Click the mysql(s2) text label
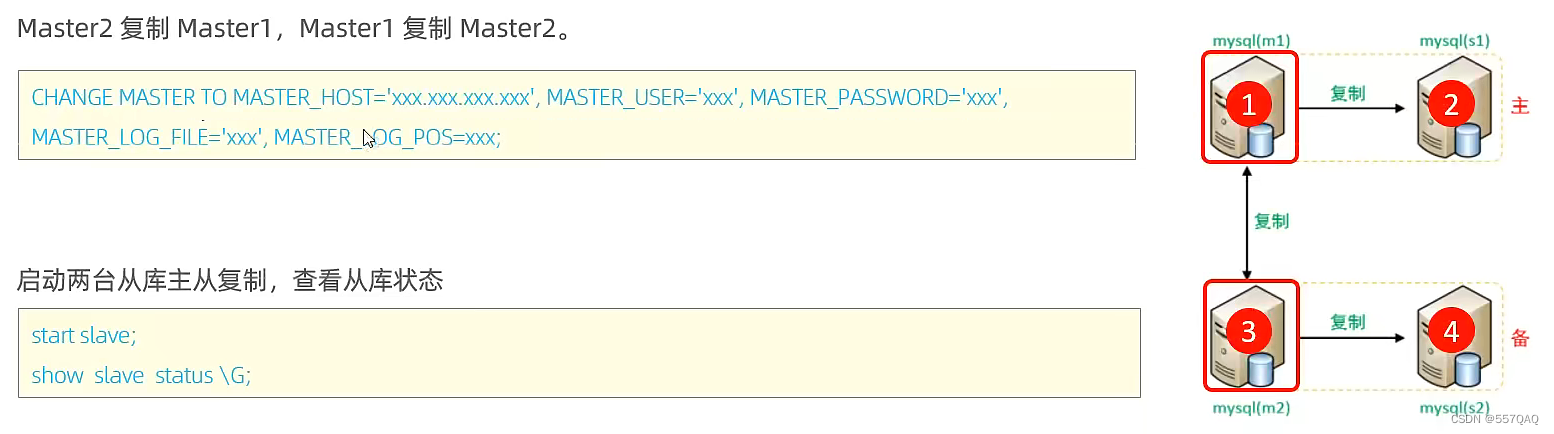Screen dimensions: 1554x434 [1455, 408]
